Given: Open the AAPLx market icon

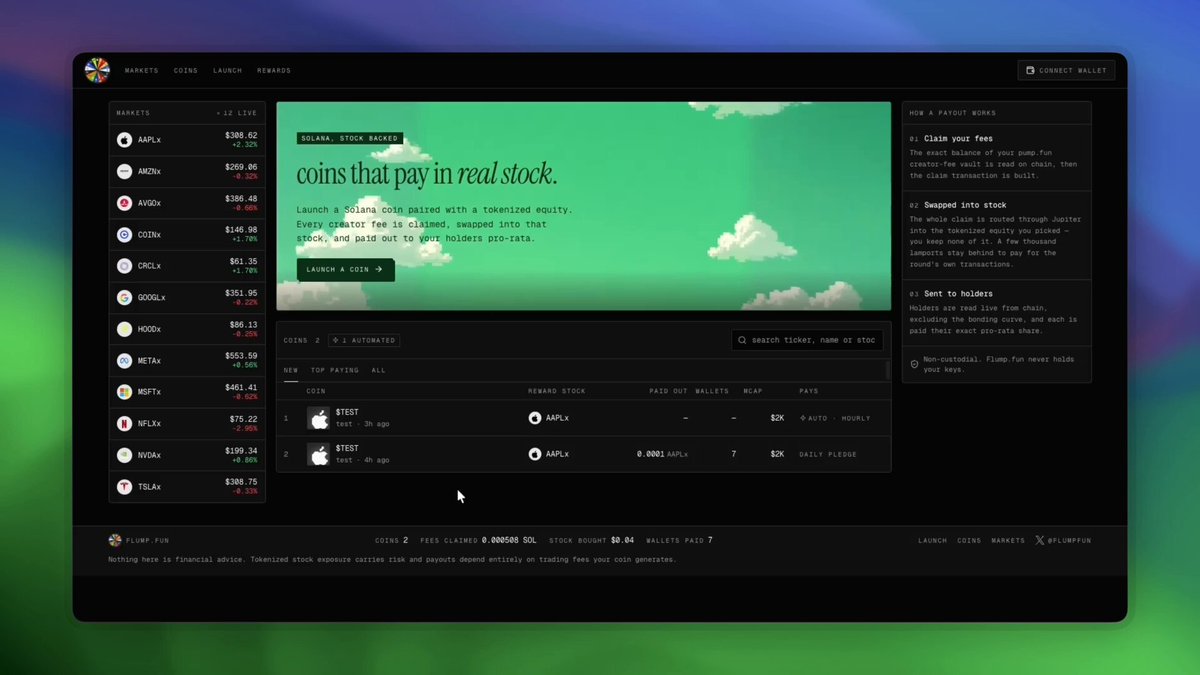Looking at the screenshot, I should (124, 140).
